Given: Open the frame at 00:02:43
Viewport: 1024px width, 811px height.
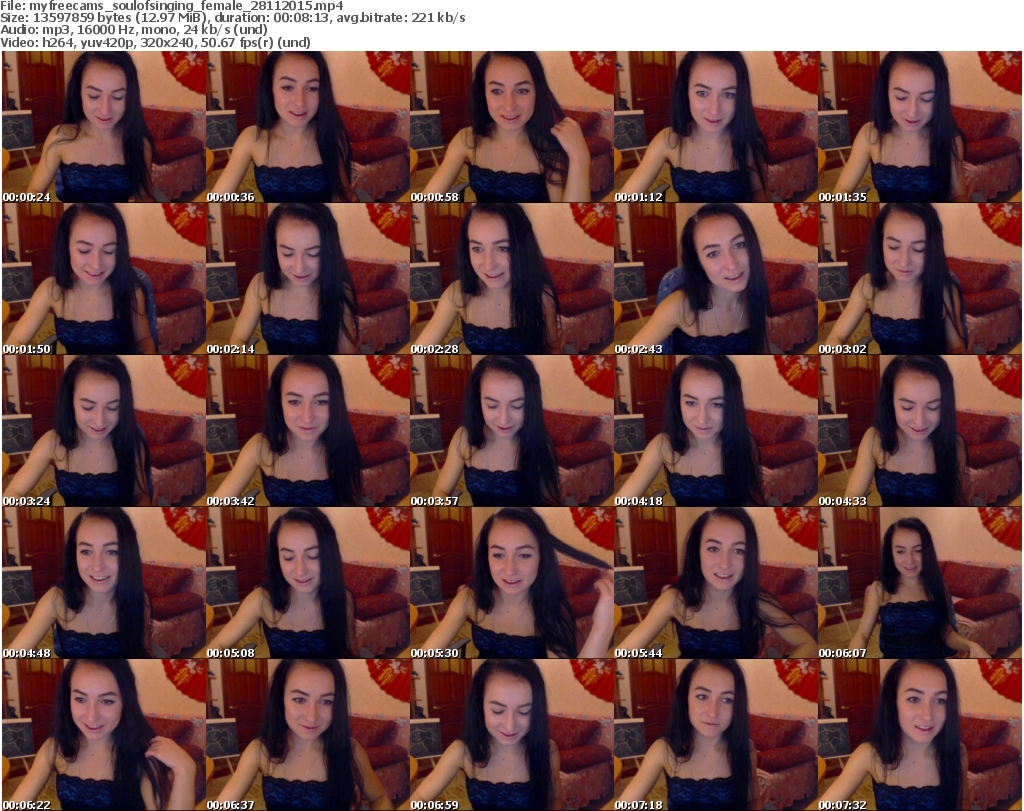Looking at the screenshot, I should coord(716,279).
